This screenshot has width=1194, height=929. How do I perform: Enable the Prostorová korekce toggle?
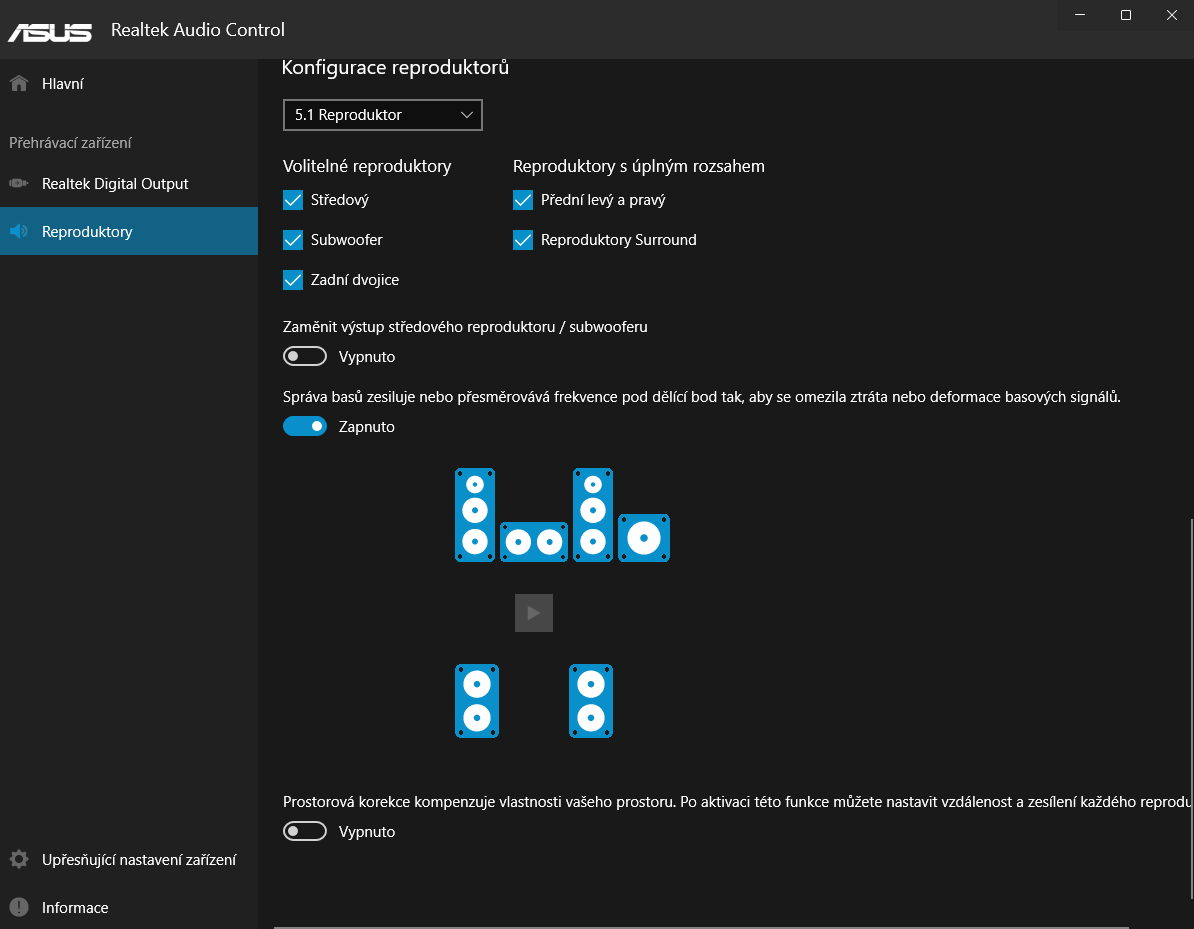coord(305,831)
